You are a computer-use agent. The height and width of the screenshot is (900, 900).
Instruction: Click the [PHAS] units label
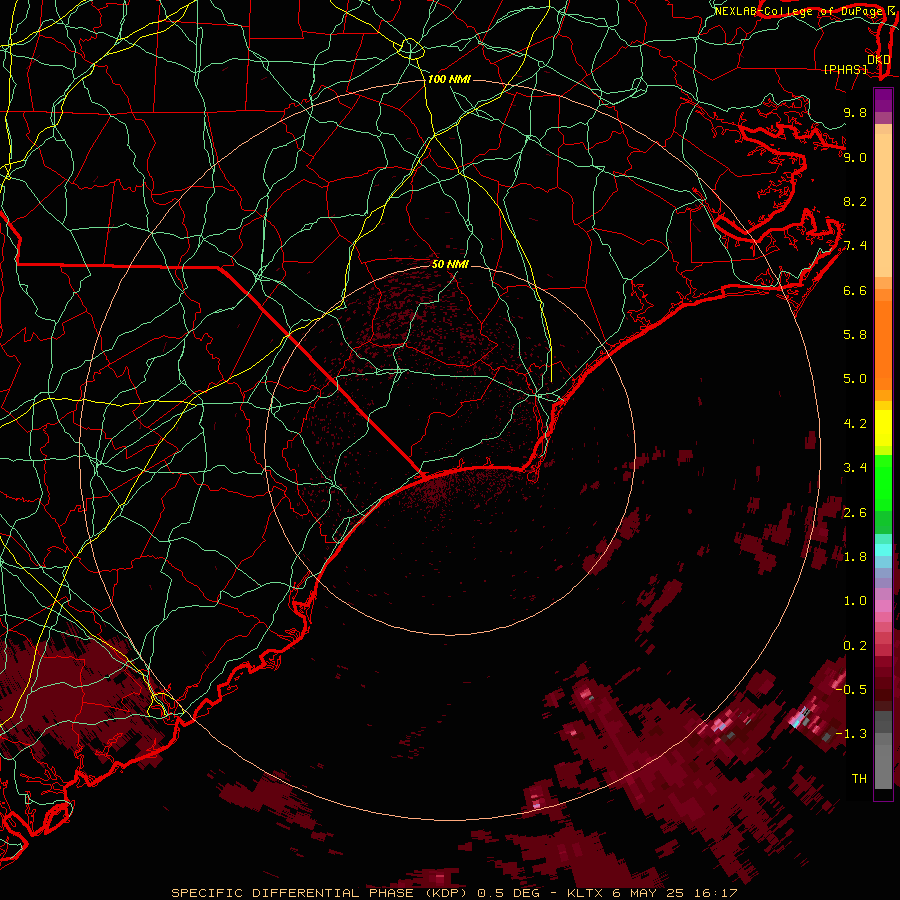[x=845, y=69]
